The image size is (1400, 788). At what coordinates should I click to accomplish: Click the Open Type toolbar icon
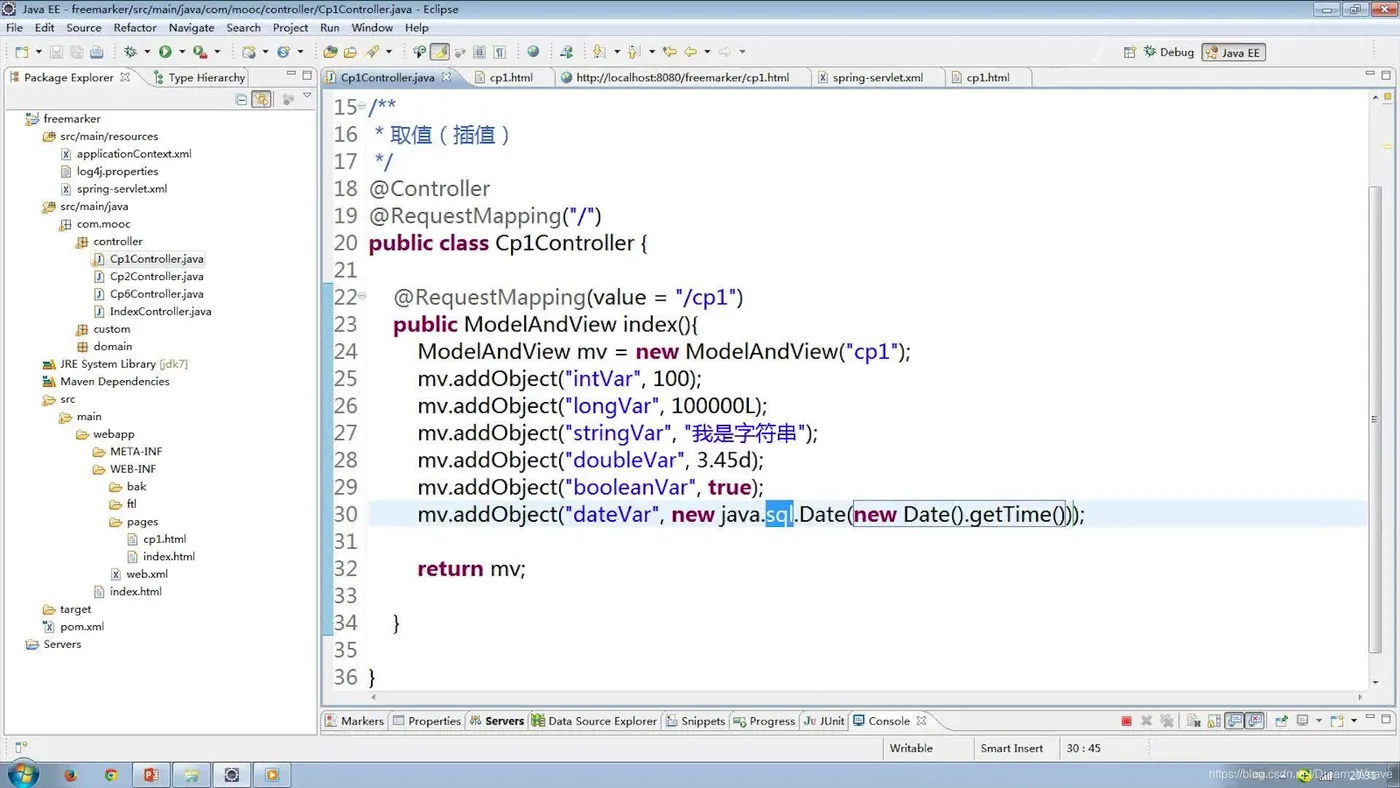[x=330, y=52]
